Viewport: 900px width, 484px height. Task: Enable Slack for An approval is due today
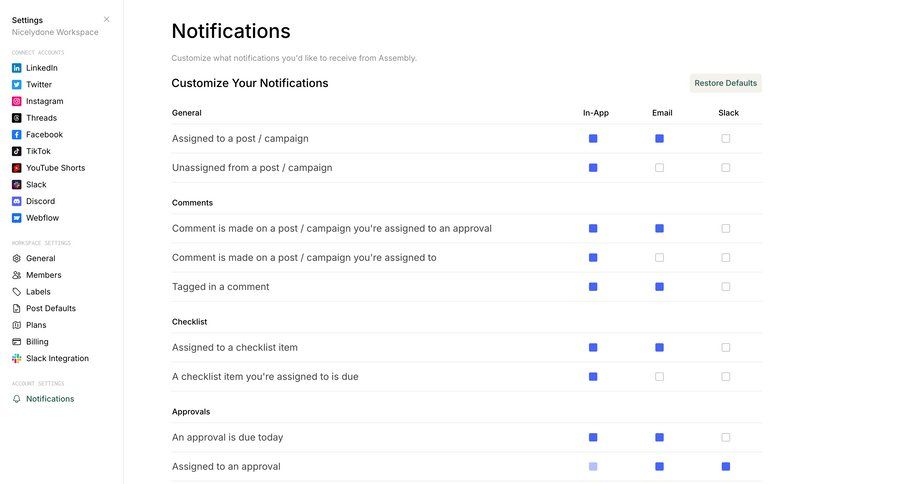pos(726,437)
